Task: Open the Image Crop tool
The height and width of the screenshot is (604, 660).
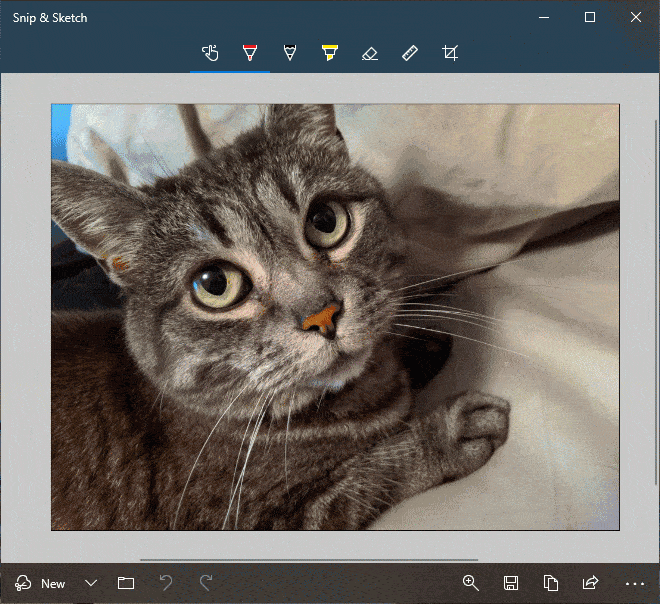Action: pos(450,53)
